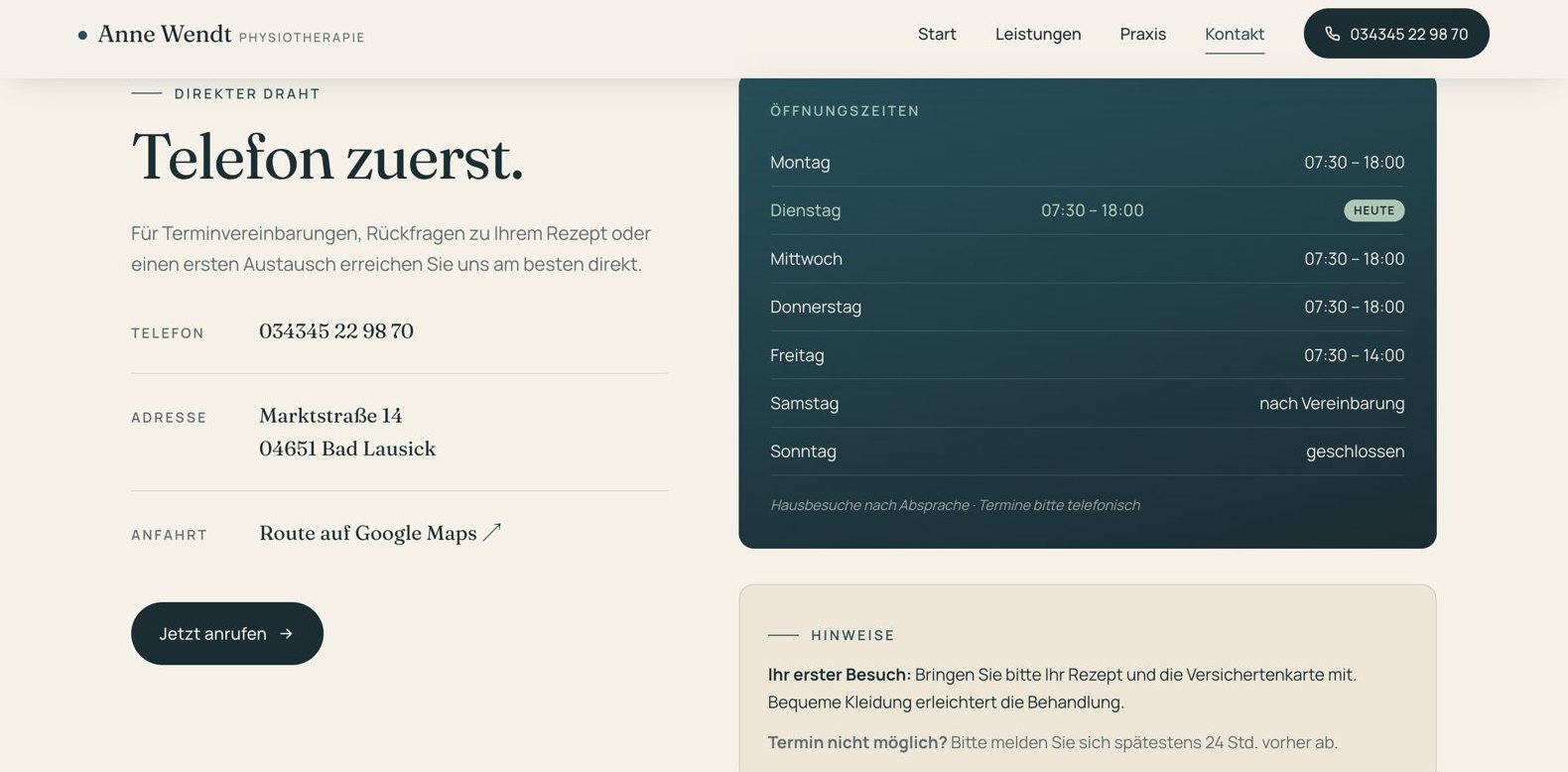Click the phone icon in header button
Viewport: 1568px width, 772px height.
tap(1332, 34)
